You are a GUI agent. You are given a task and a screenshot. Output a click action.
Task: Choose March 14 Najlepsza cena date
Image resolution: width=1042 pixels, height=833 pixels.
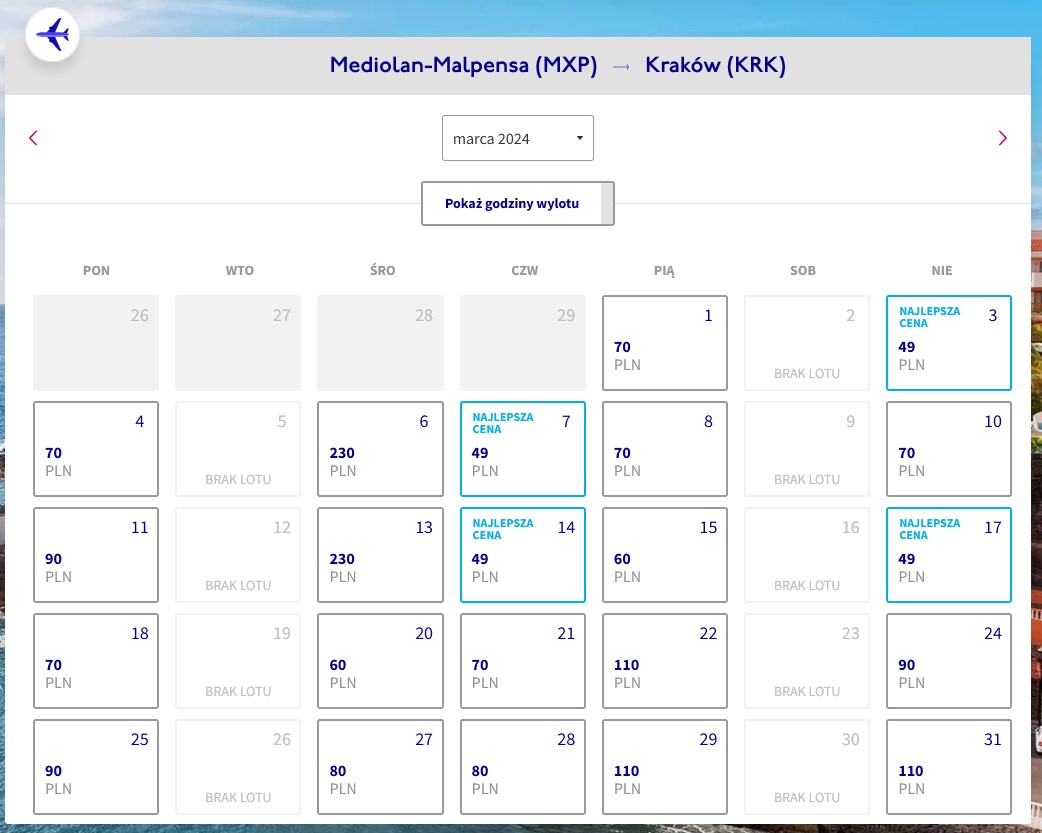(x=522, y=555)
